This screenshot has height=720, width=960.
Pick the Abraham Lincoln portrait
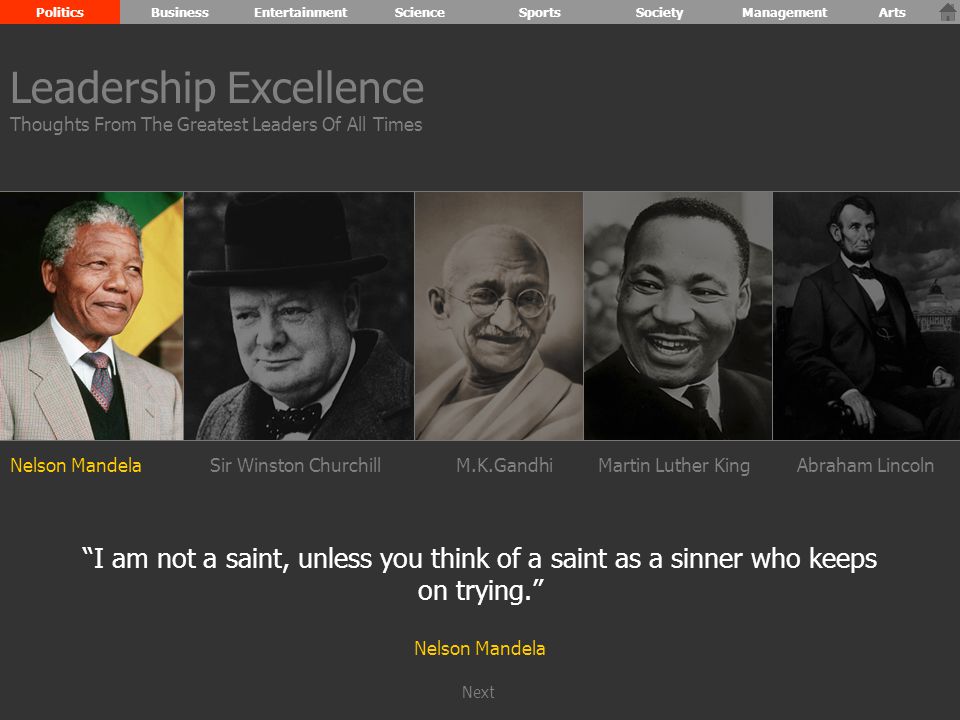[x=866, y=316]
